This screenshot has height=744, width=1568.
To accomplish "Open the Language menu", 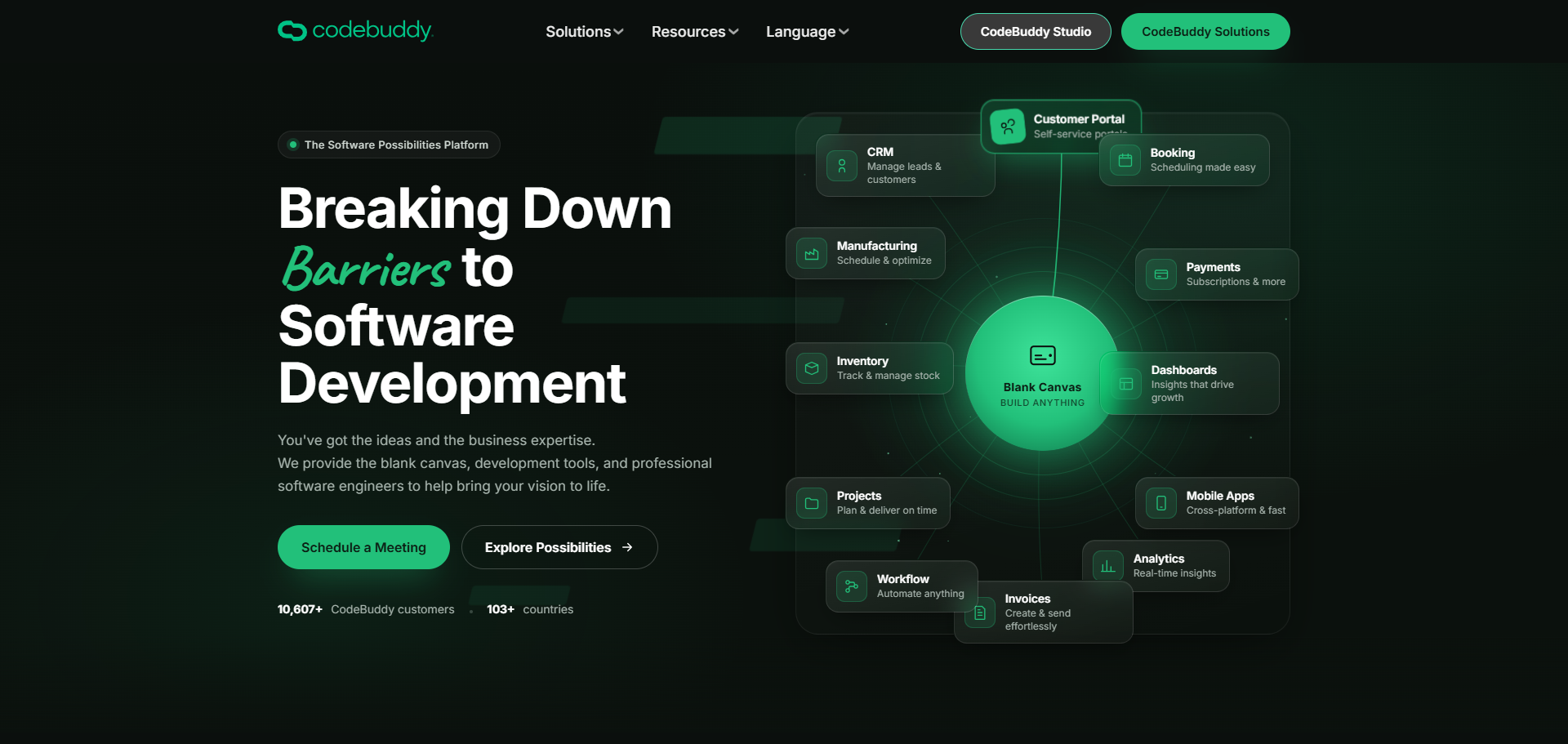I will coord(808,32).
